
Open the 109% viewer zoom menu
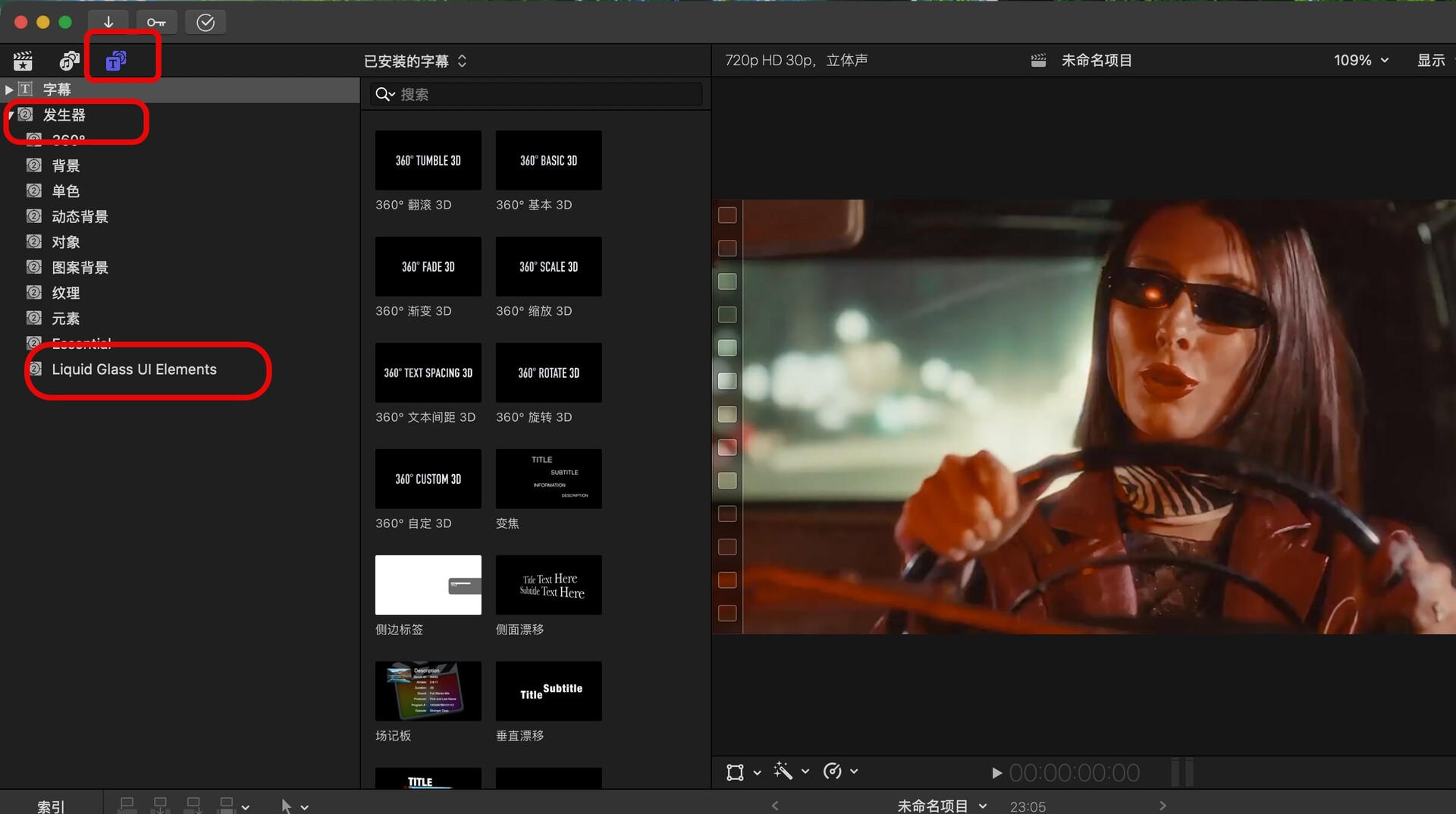coord(1360,60)
